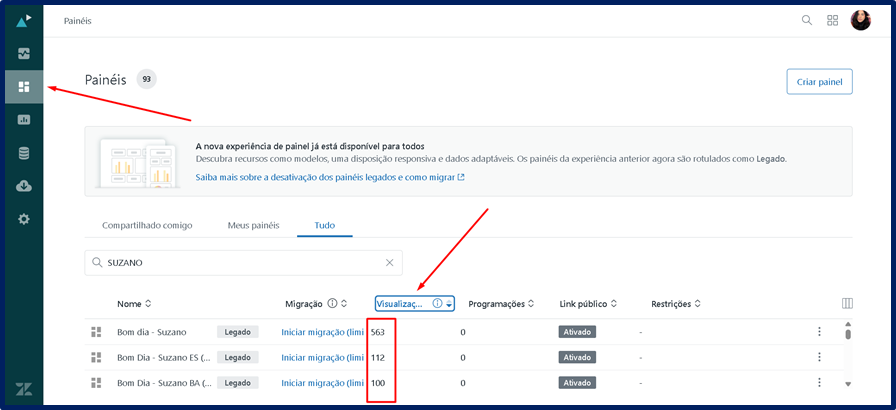896x410 pixels.
Task: Click the scroll down arrow of the table scrollbar
Action: [x=848, y=384]
